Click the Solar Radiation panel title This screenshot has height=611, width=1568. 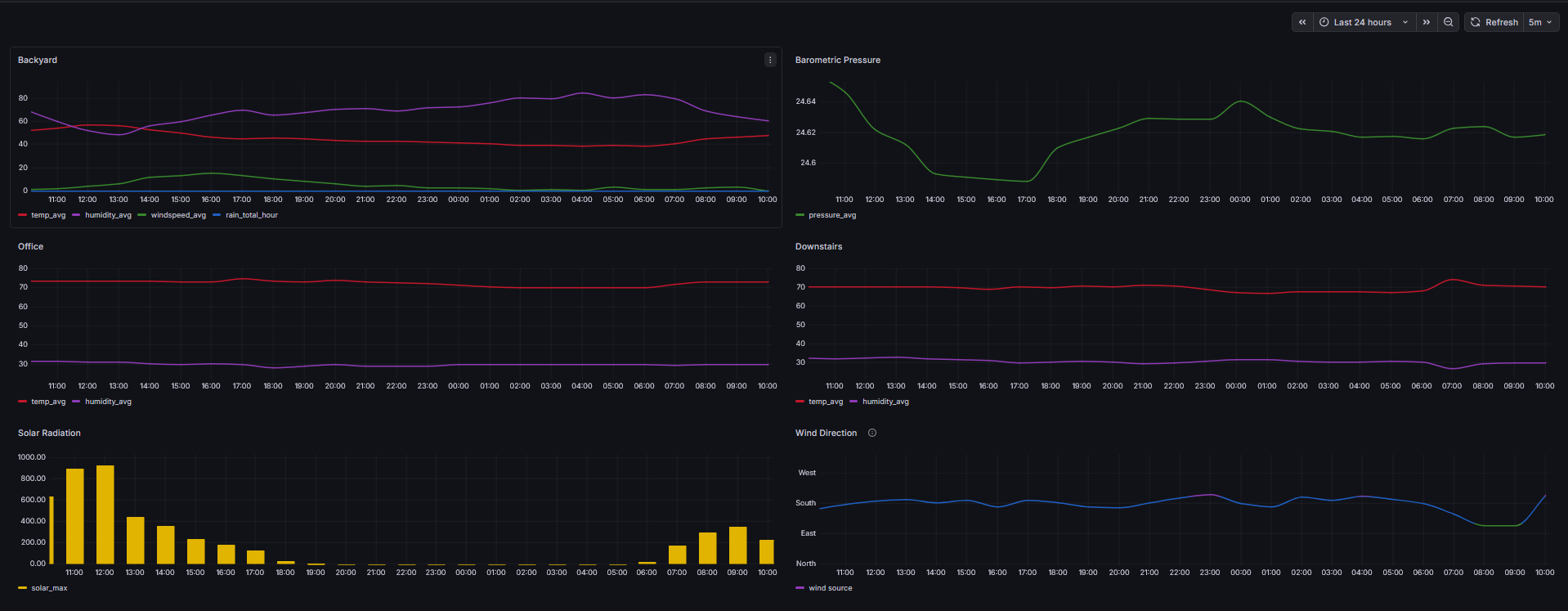click(x=49, y=433)
